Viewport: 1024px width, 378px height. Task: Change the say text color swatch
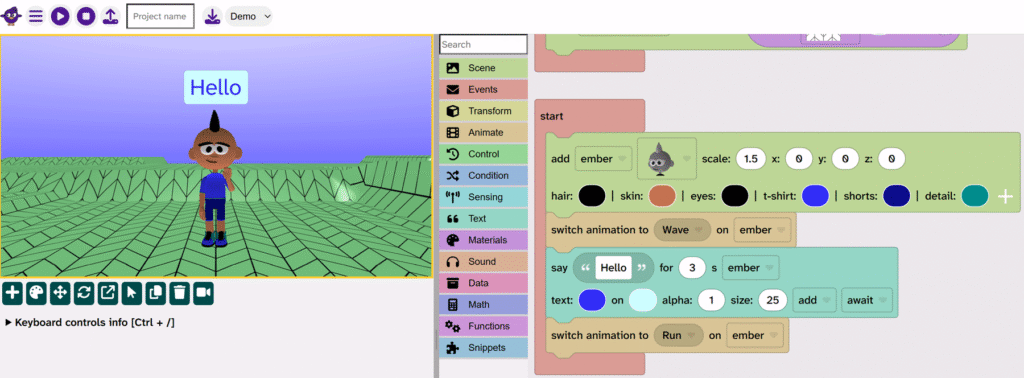tap(592, 300)
